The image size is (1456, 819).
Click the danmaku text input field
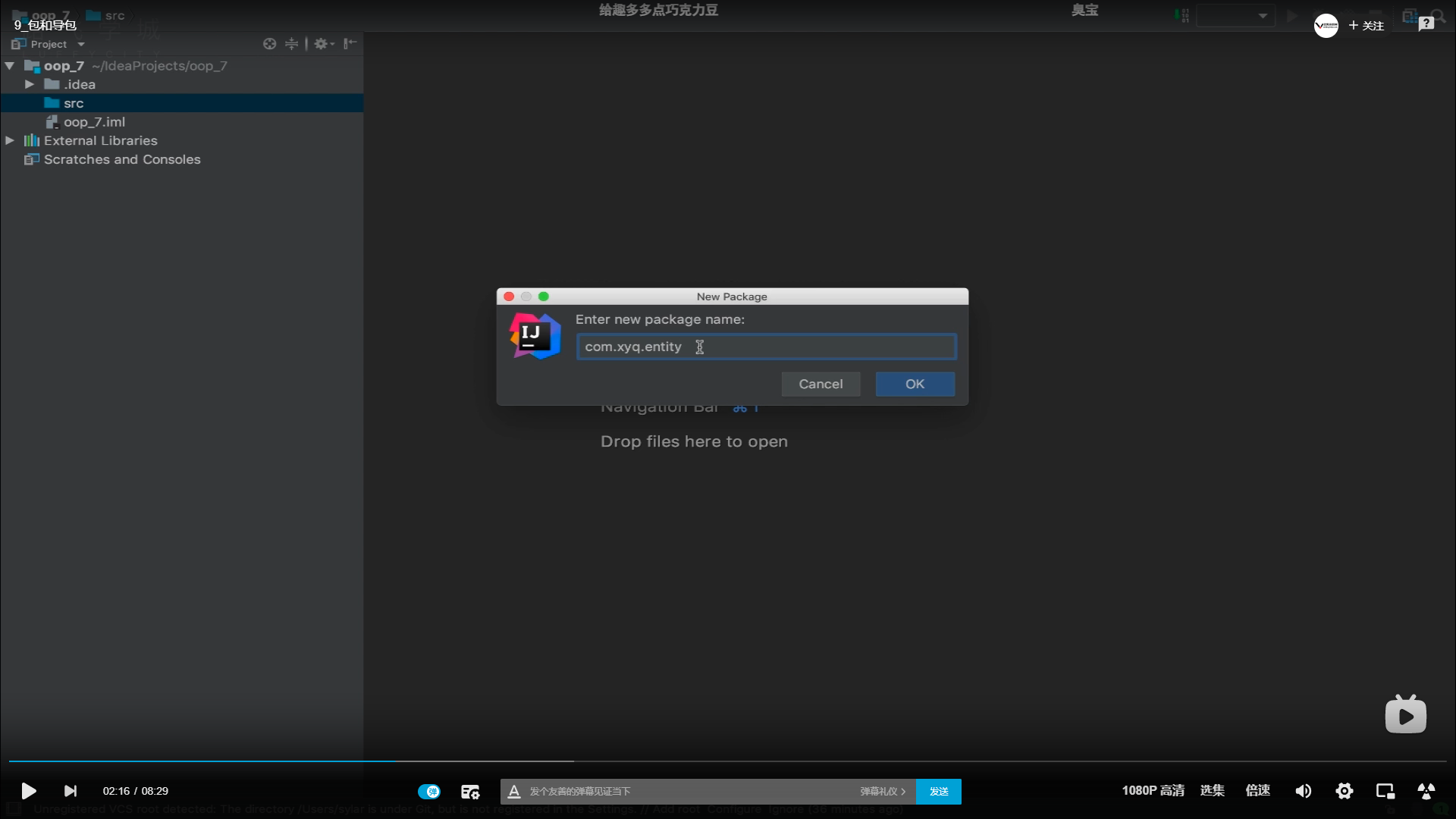coord(682,791)
